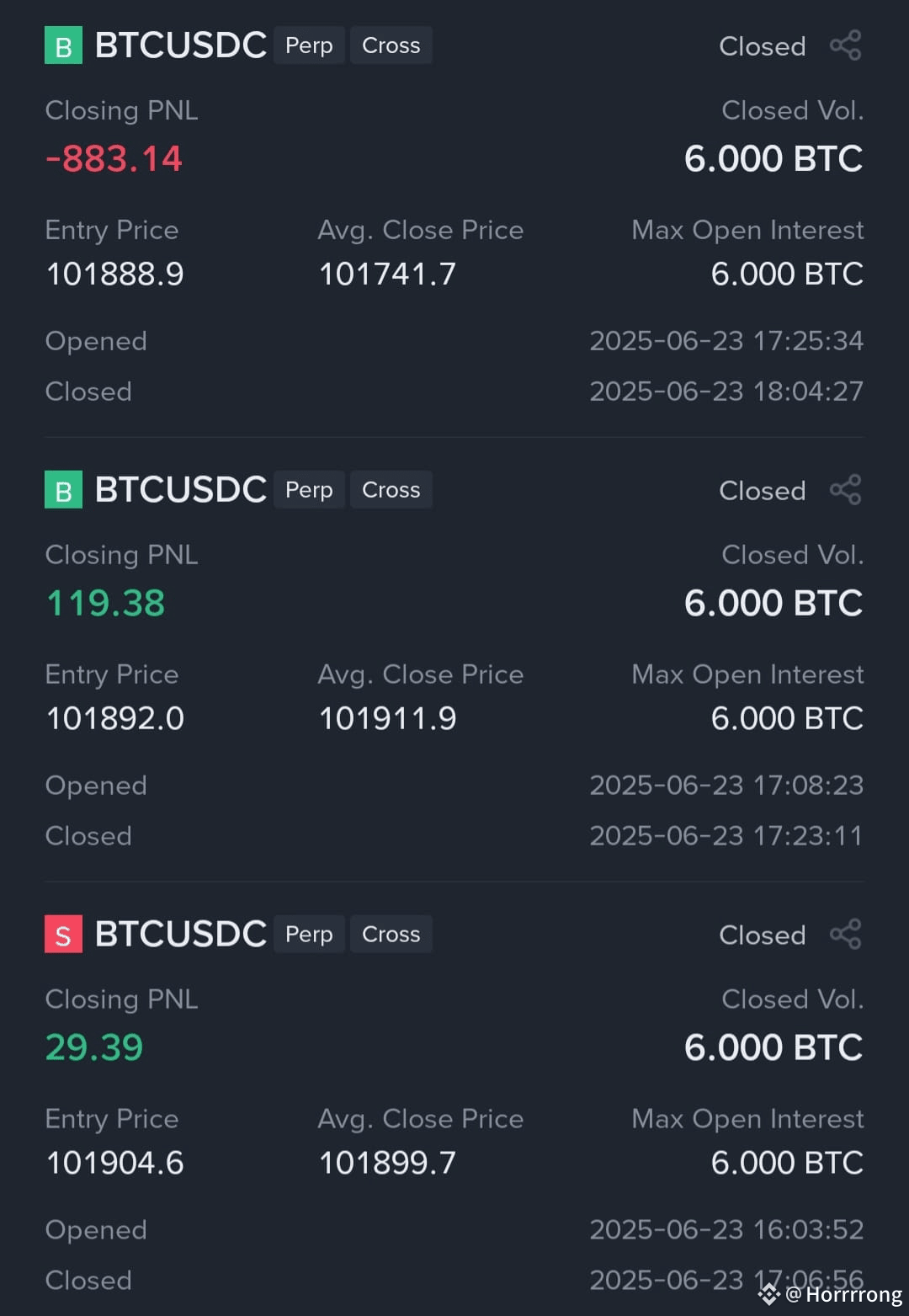Select the Perp tag on the short trade
The height and width of the screenshot is (1316, 909).
(309, 935)
